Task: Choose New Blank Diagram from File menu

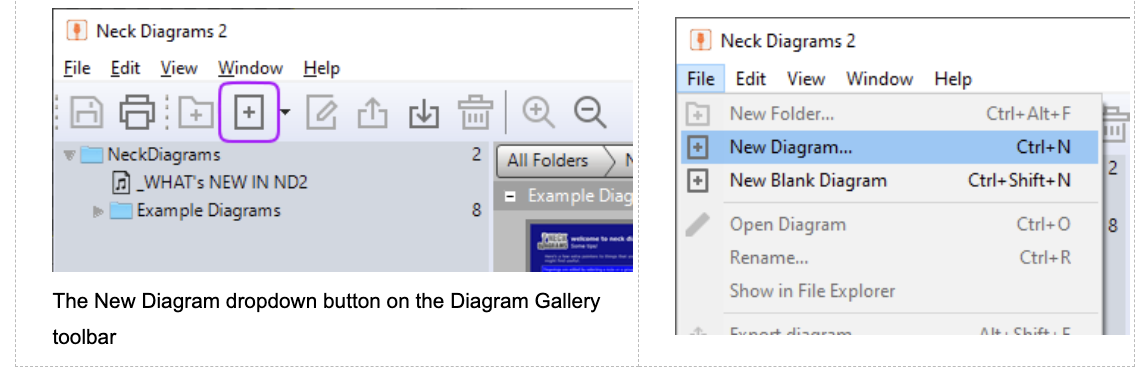Action: click(889, 180)
